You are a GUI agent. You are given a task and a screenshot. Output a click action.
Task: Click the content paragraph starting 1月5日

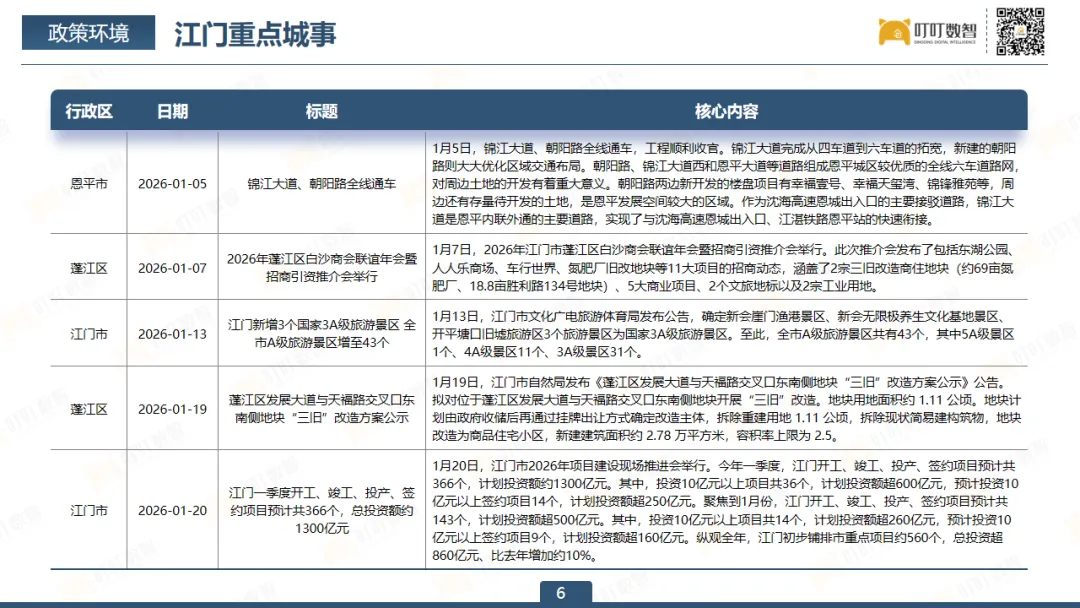(725, 184)
